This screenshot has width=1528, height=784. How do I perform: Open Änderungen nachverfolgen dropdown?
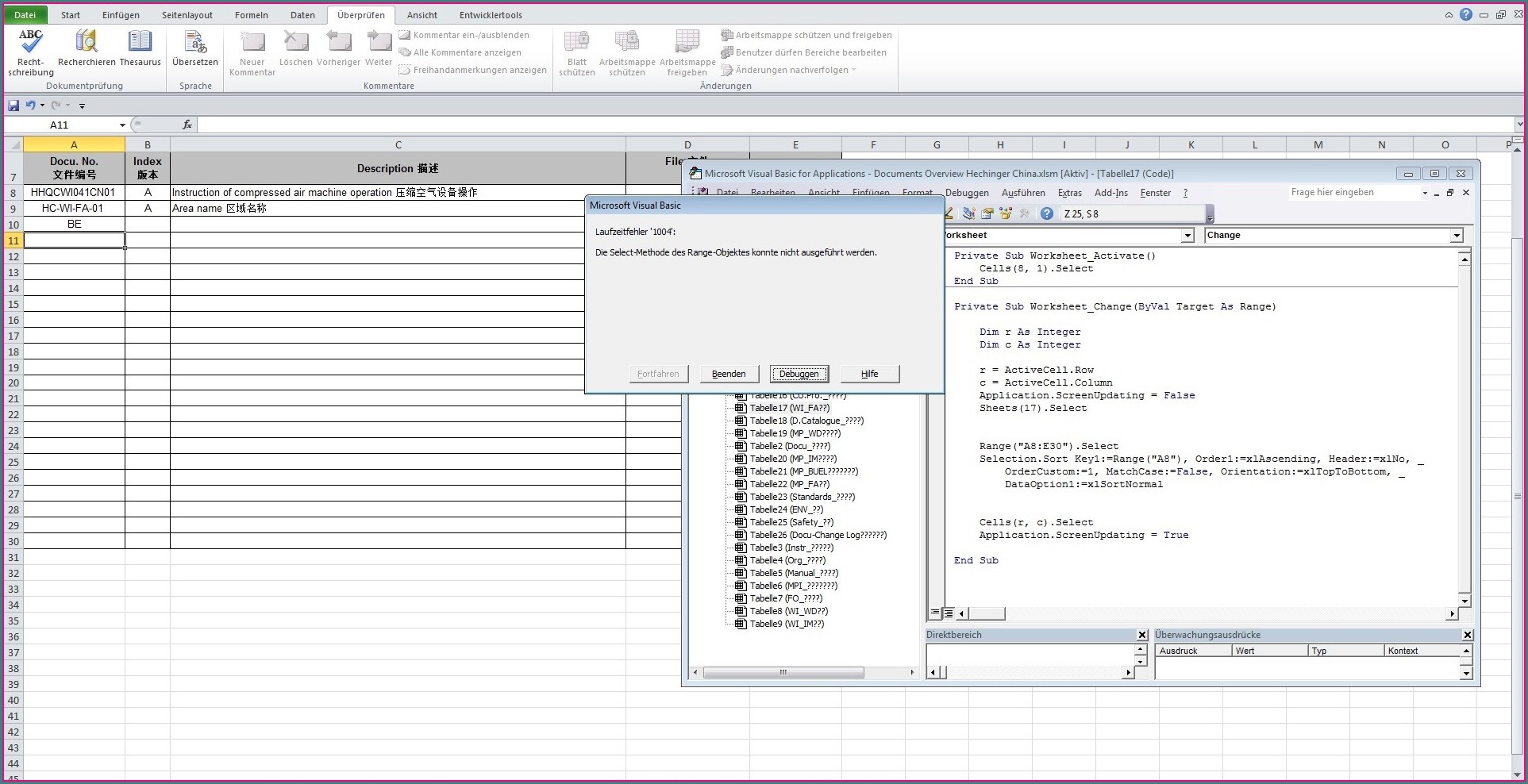click(788, 70)
